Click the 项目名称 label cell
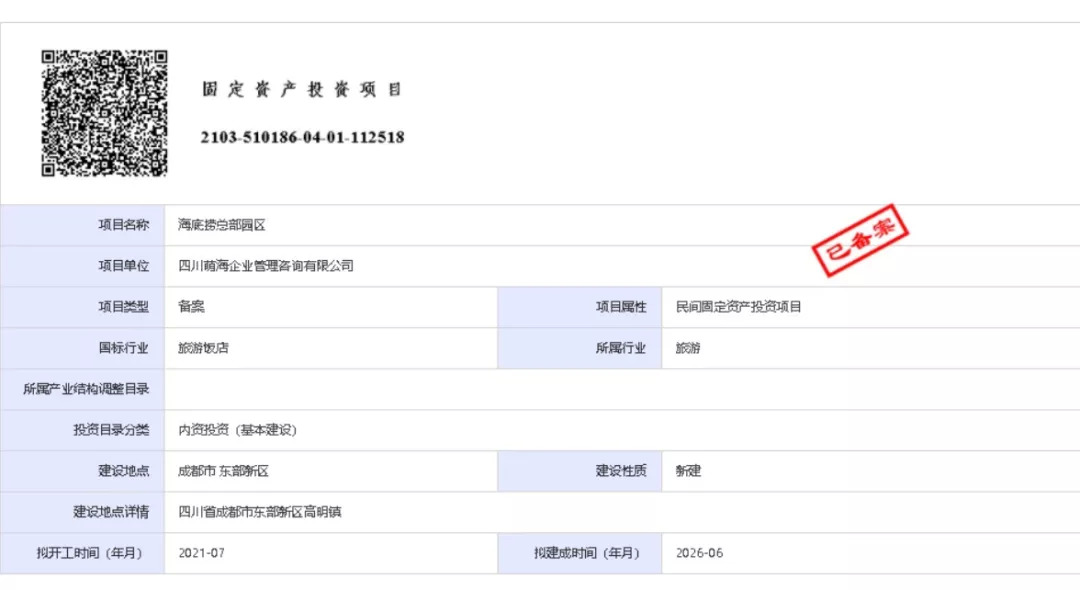 click(123, 225)
